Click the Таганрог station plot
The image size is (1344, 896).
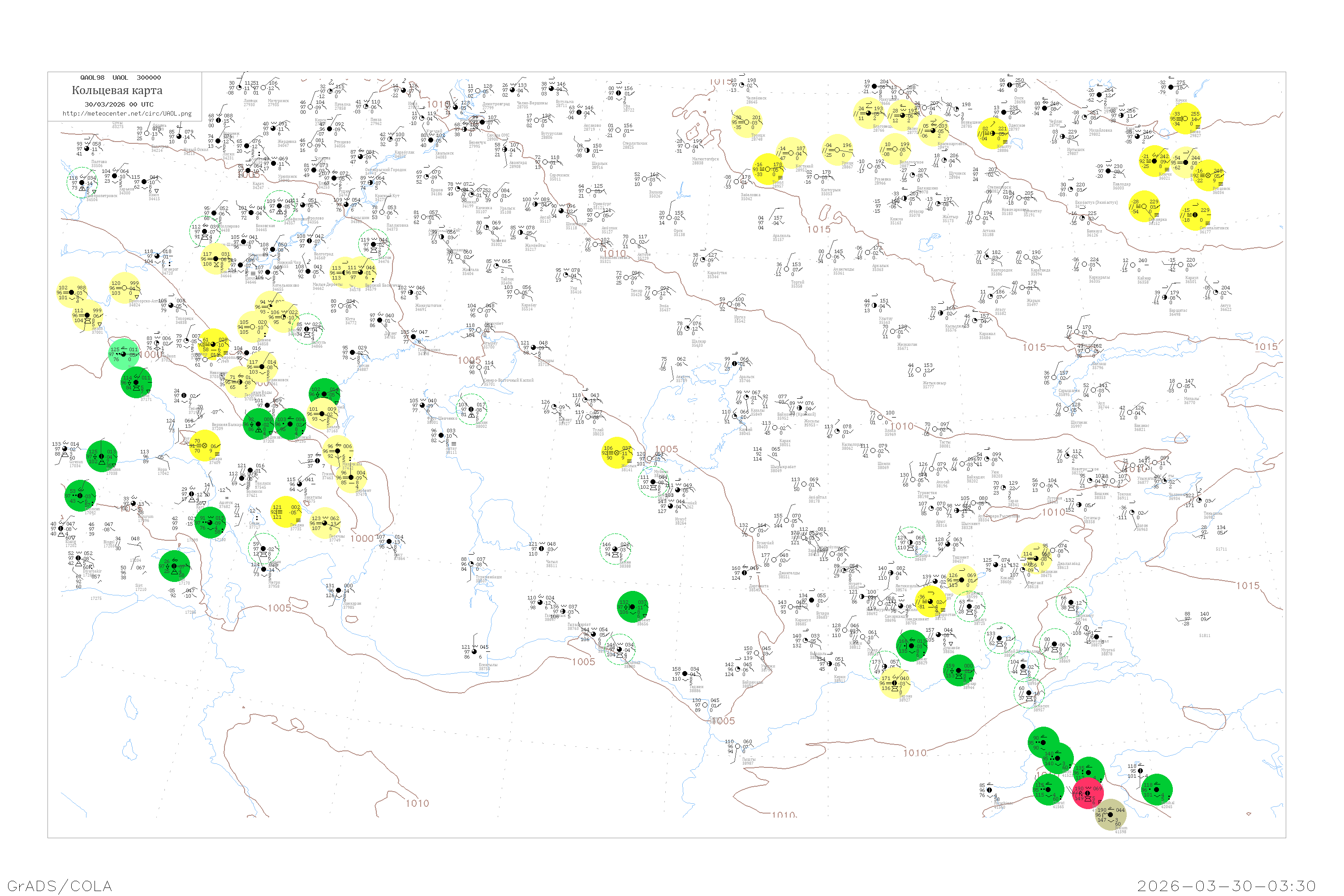coord(158,257)
